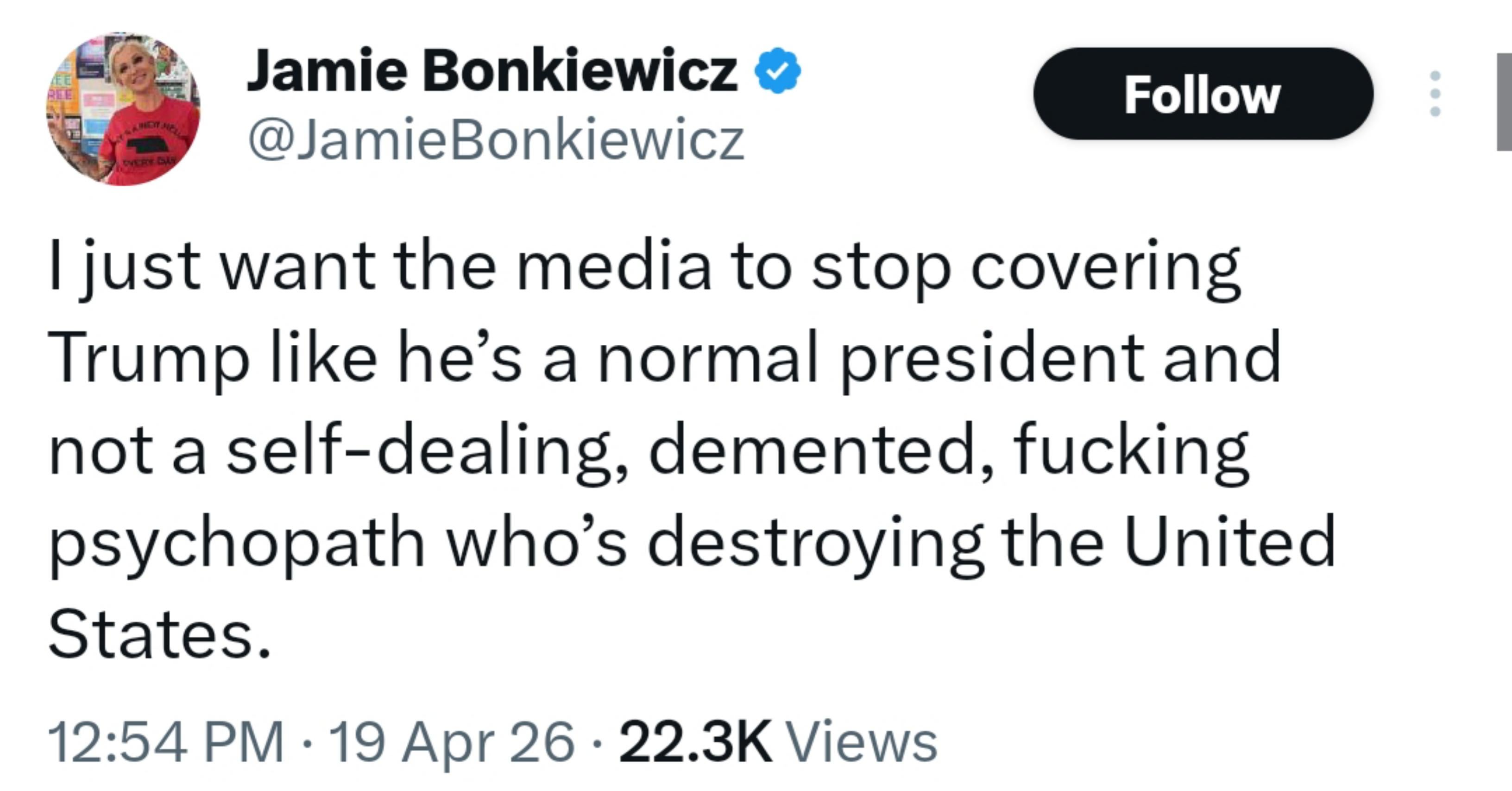The image size is (1512, 791).
Task: Click the Views label
Action: [x=861, y=742]
